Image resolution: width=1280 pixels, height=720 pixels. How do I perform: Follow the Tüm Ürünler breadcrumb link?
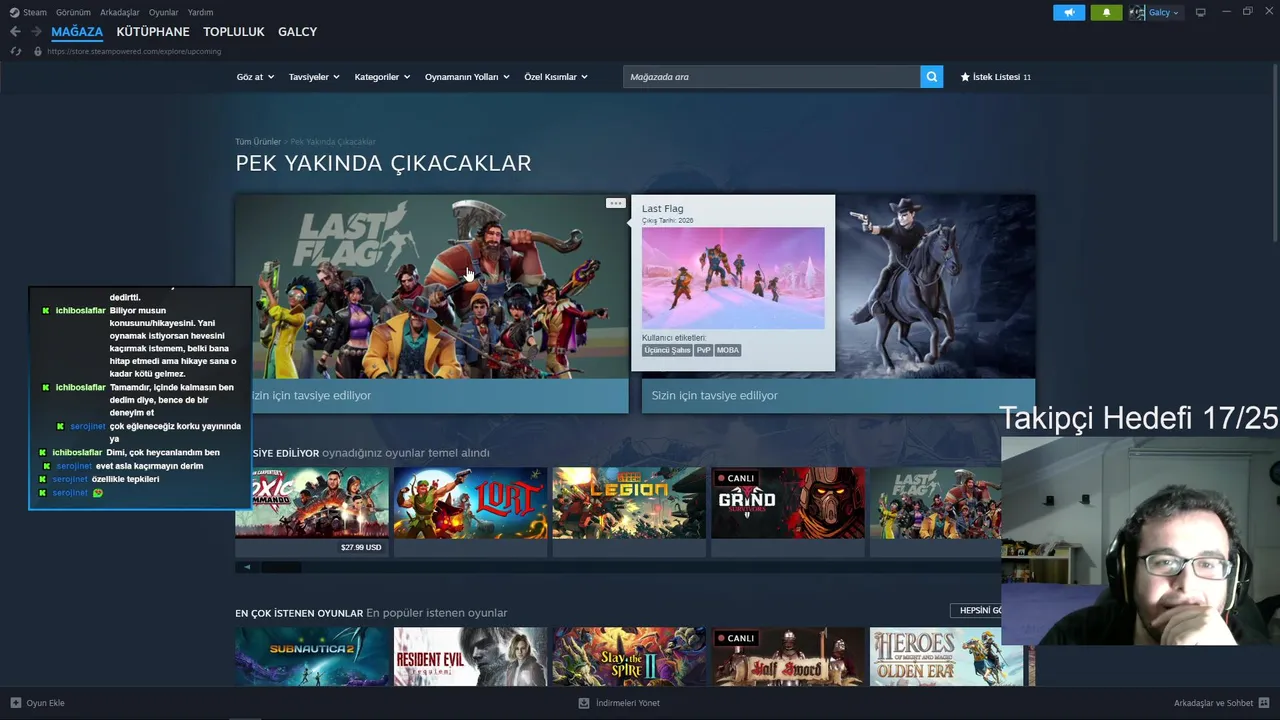point(258,142)
